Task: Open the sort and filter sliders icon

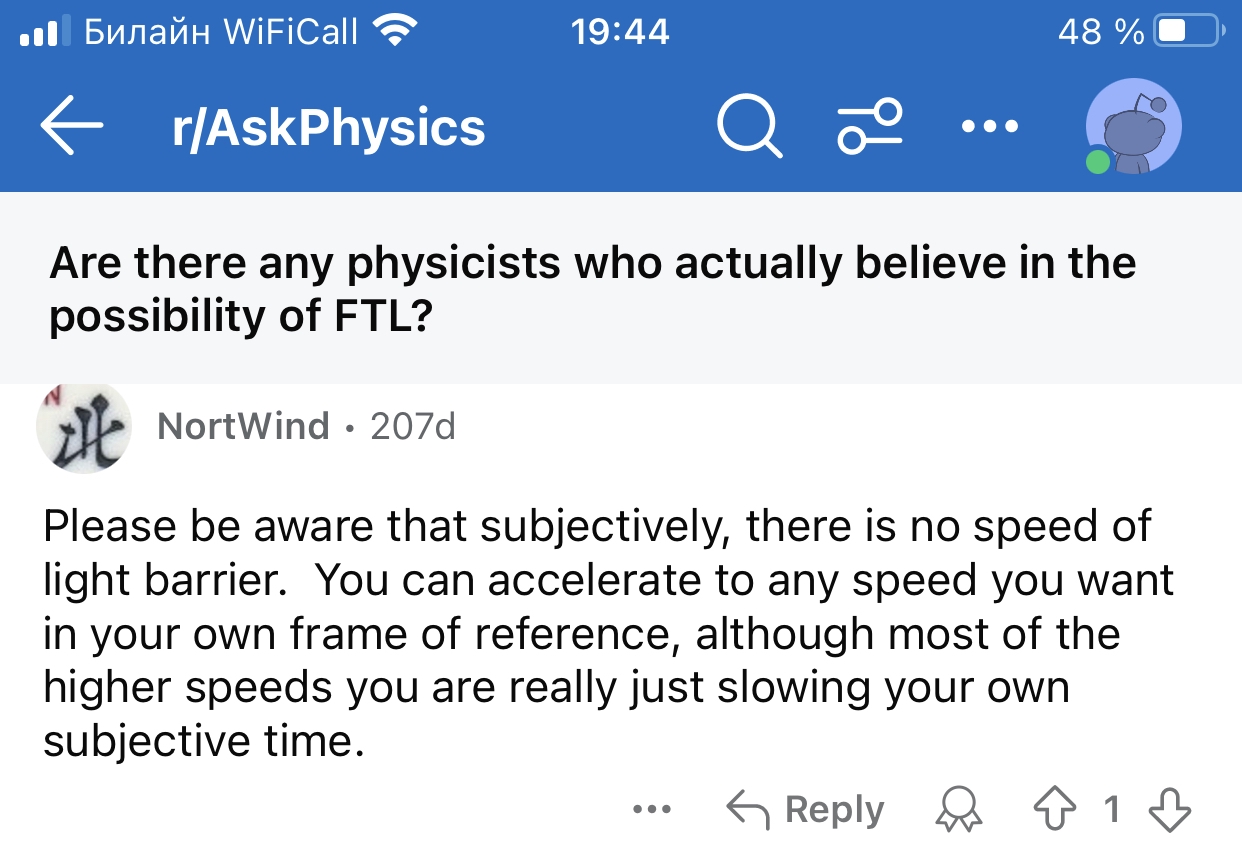Action: click(869, 127)
